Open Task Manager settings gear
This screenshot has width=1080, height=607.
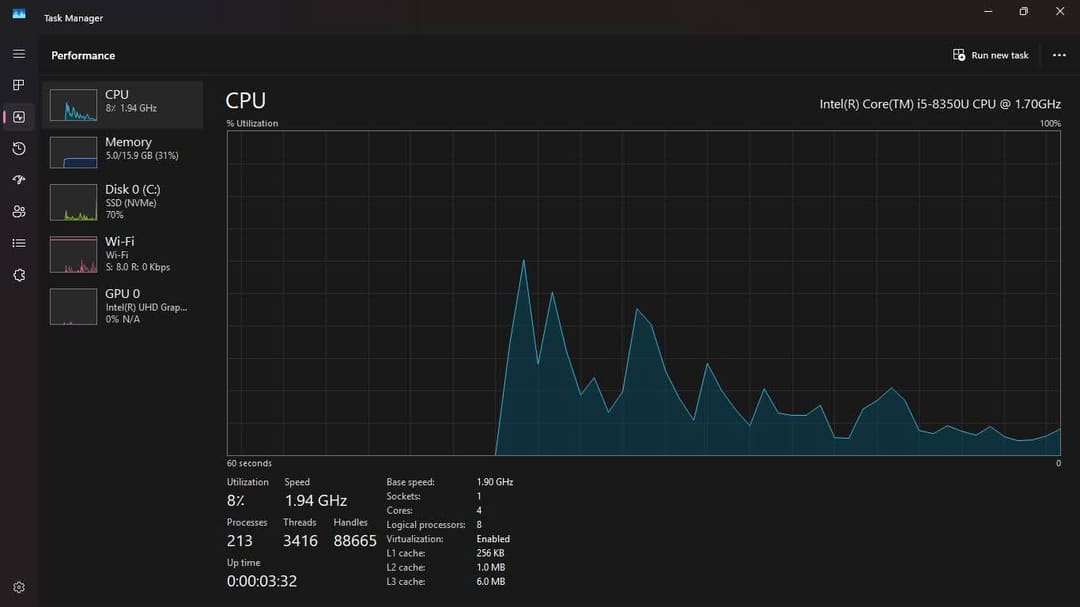coord(19,587)
